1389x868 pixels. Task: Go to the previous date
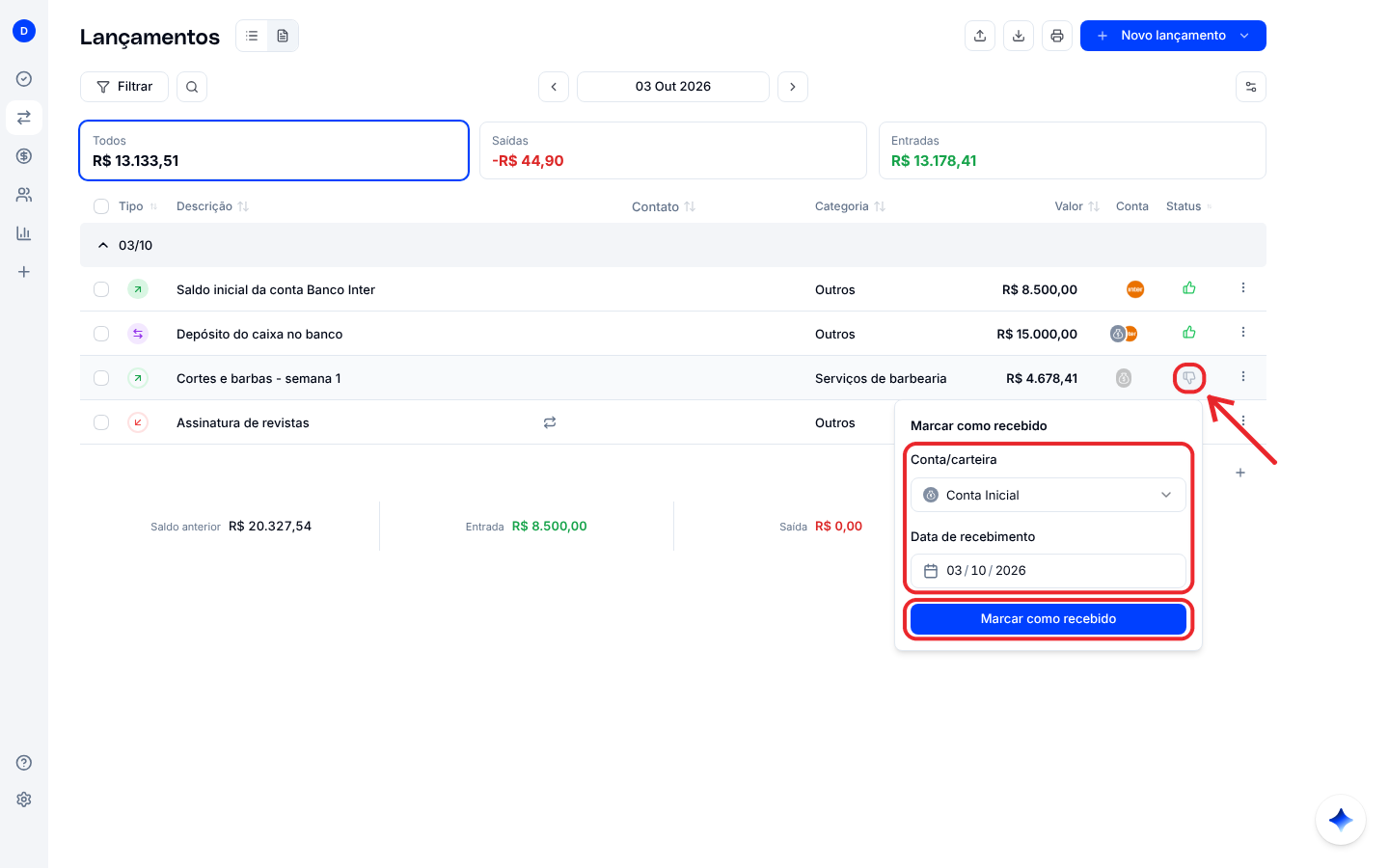pyautogui.click(x=554, y=87)
